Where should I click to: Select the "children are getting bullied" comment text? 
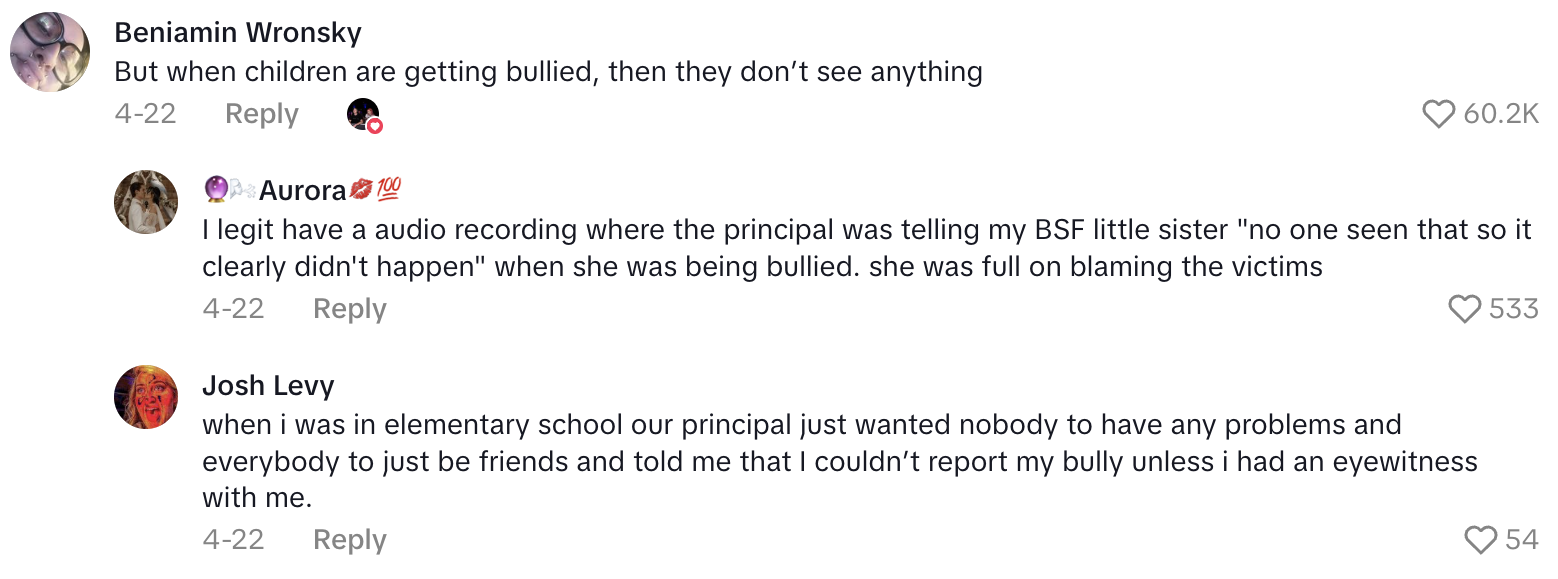[548, 72]
